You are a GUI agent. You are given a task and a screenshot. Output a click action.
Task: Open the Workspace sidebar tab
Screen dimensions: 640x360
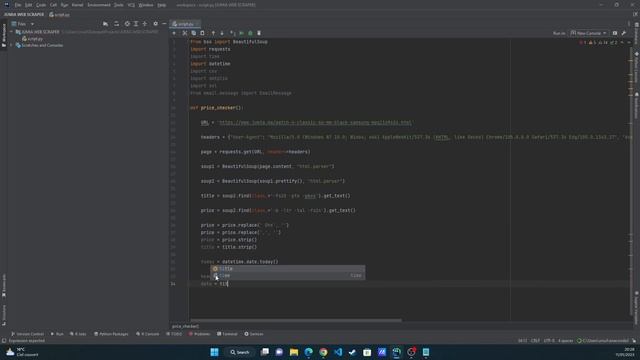(x=4, y=35)
